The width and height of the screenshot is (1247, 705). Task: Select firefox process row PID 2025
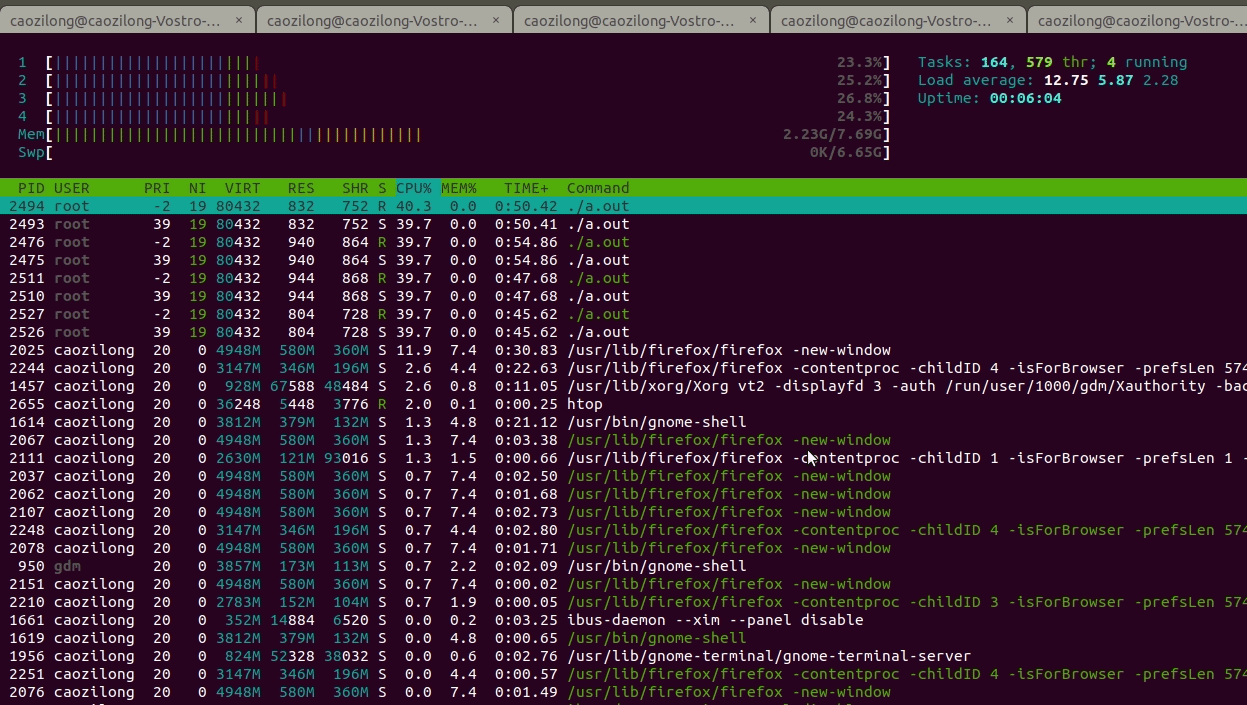[623, 350]
